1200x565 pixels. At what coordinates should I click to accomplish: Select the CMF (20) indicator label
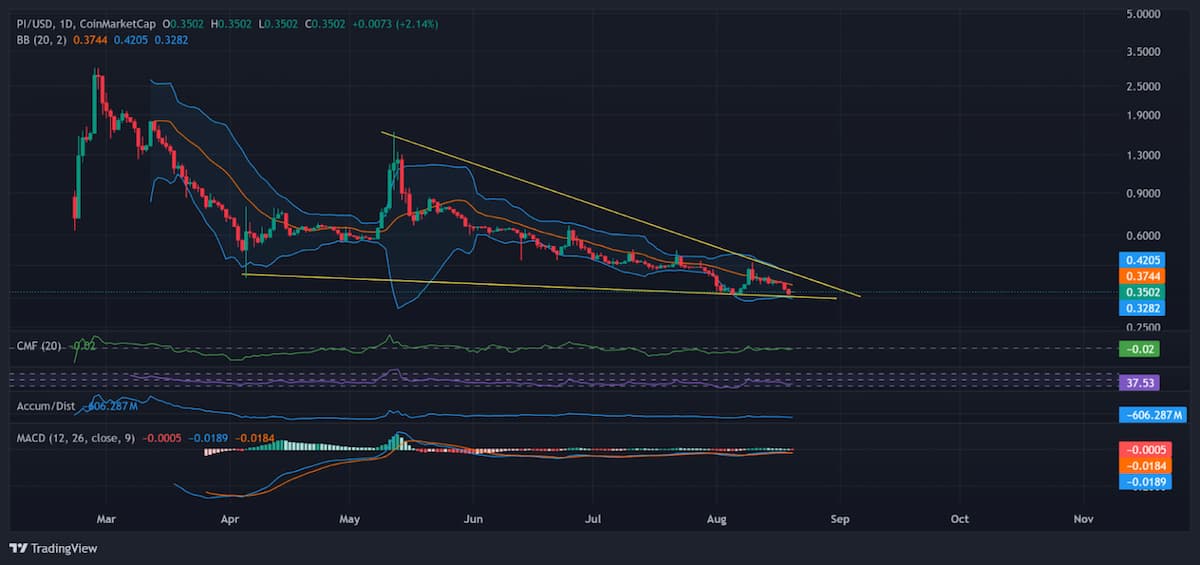(40, 346)
